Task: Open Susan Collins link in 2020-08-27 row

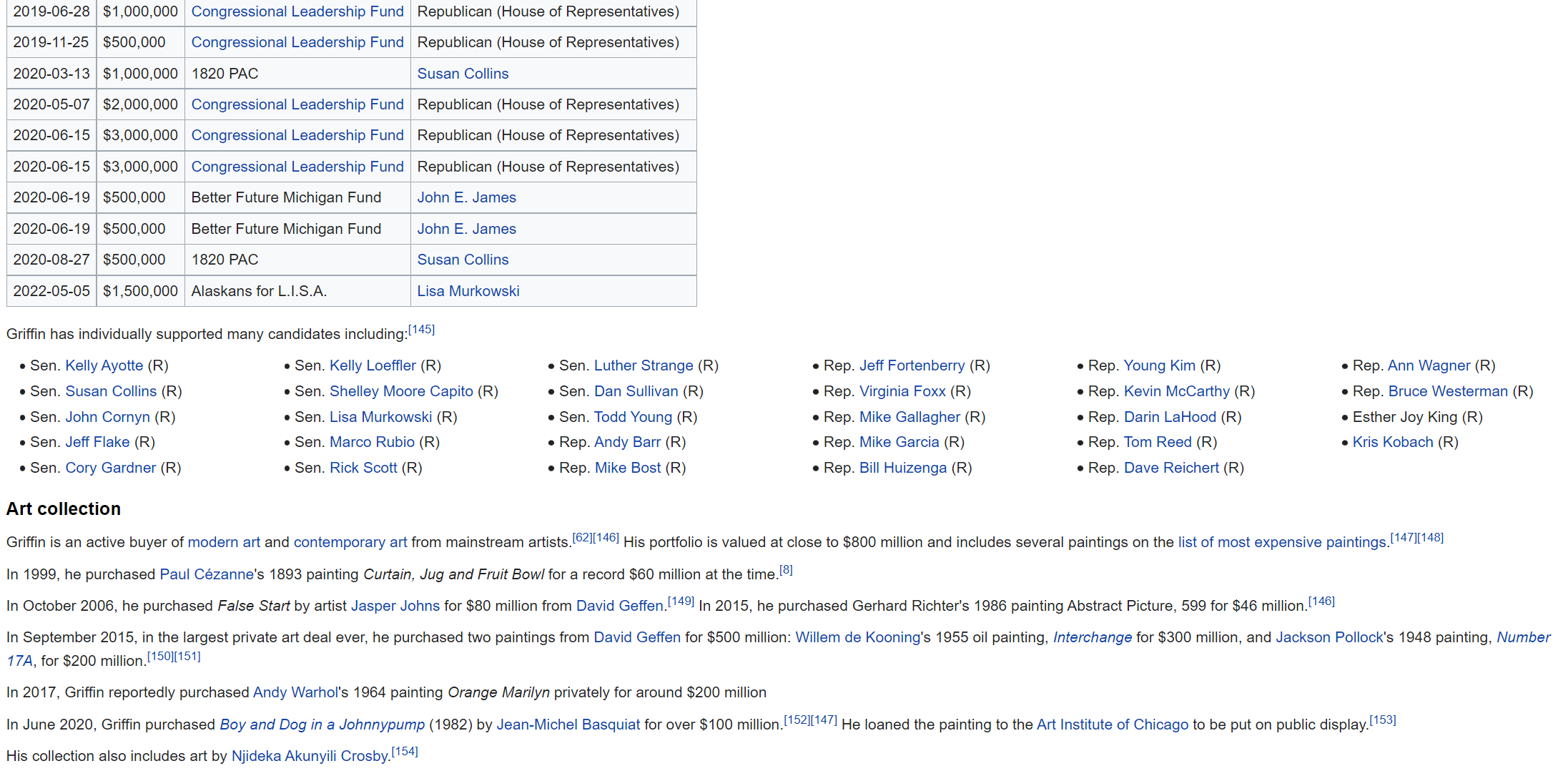Action: tap(463, 260)
